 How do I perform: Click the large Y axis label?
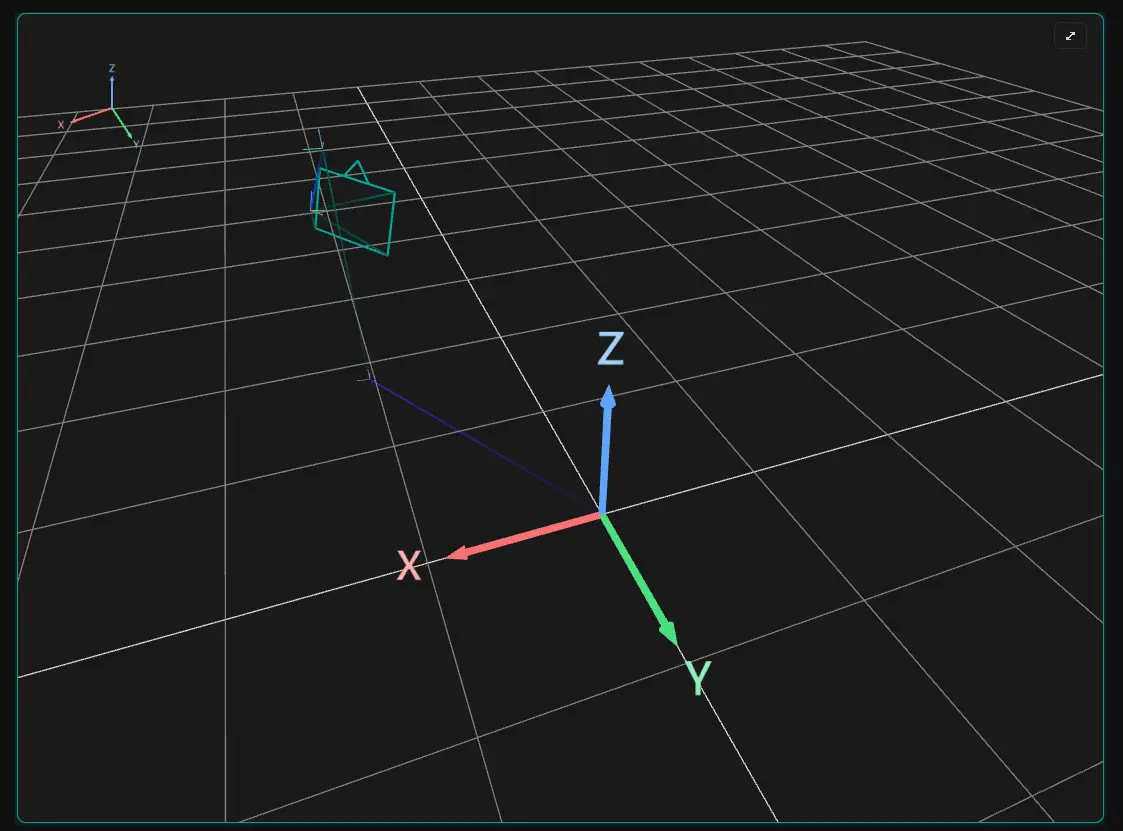coord(698,677)
